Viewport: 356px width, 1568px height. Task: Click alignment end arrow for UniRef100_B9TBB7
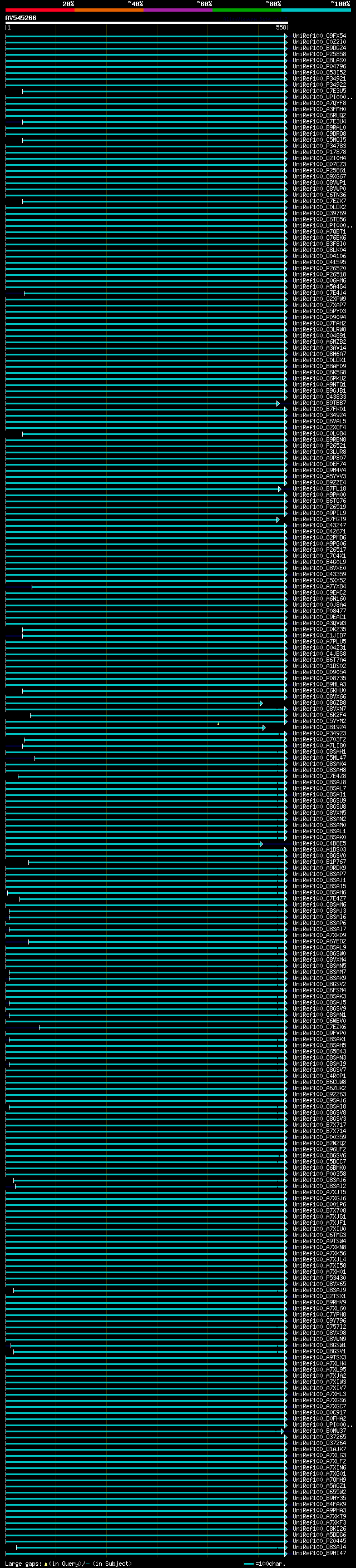[x=278, y=404]
